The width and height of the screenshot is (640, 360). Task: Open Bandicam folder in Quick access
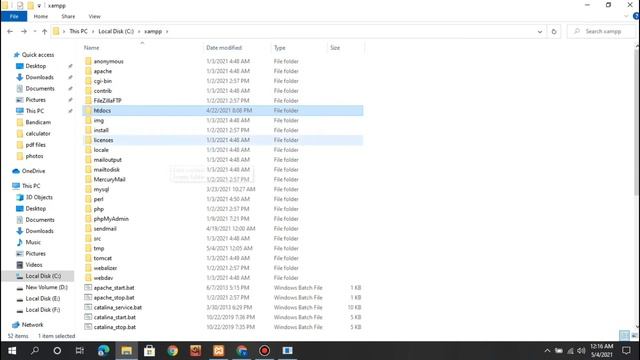point(38,122)
